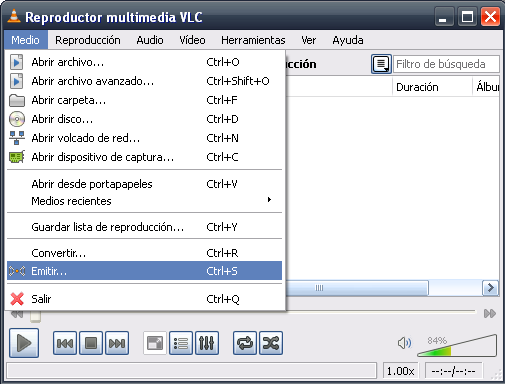Toggle loop repeat mode
Viewport: 505px width, 384px height.
[245, 343]
